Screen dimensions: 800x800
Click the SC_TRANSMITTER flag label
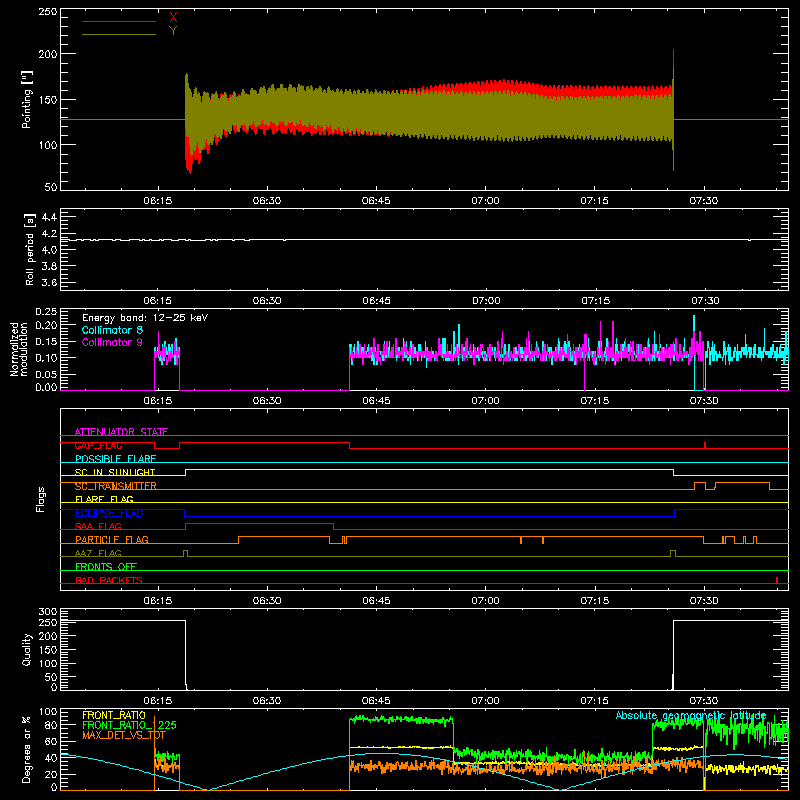(x=116, y=486)
